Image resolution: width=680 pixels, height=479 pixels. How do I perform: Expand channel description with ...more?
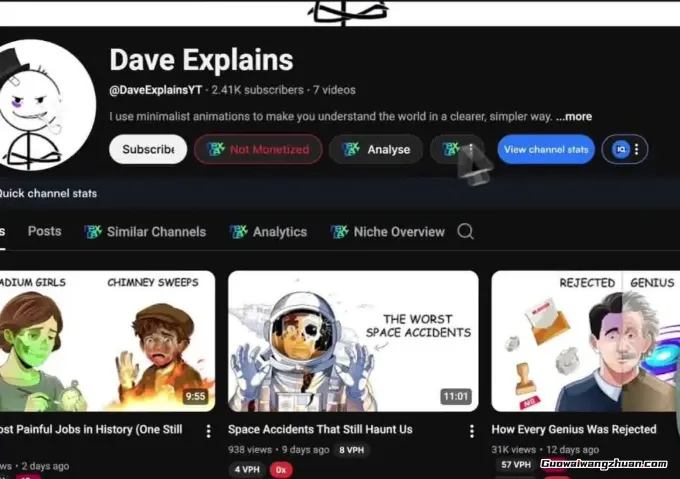point(574,116)
